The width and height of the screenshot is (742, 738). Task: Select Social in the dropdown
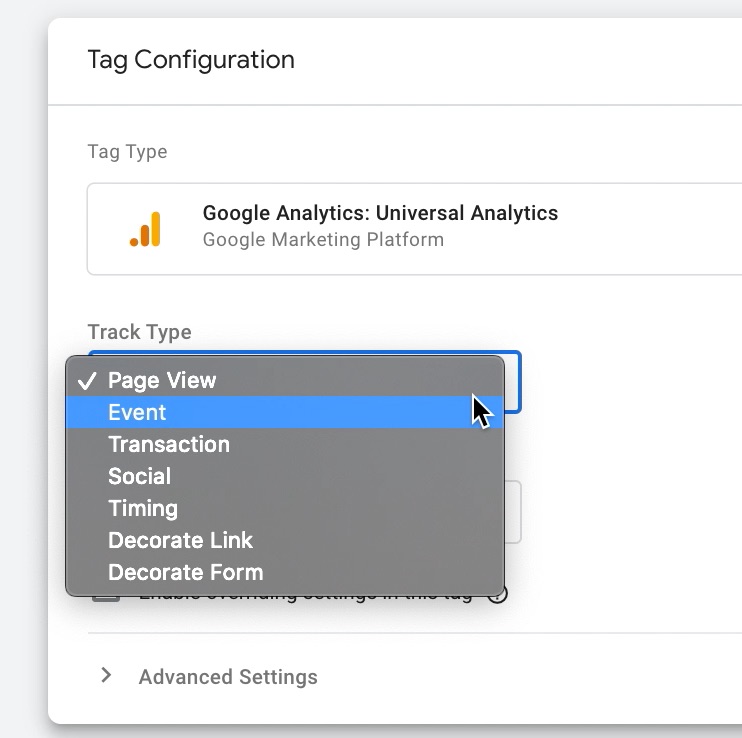point(284,476)
